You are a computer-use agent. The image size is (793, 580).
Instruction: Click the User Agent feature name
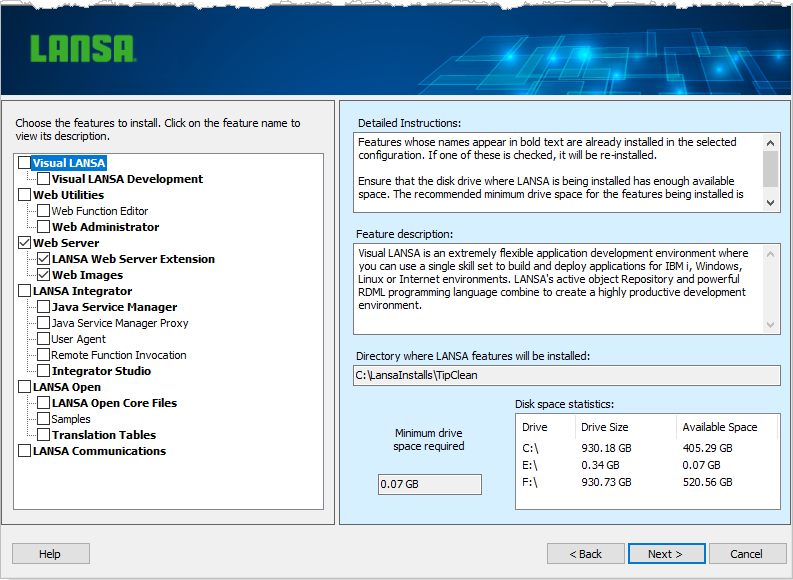tap(78, 339)
